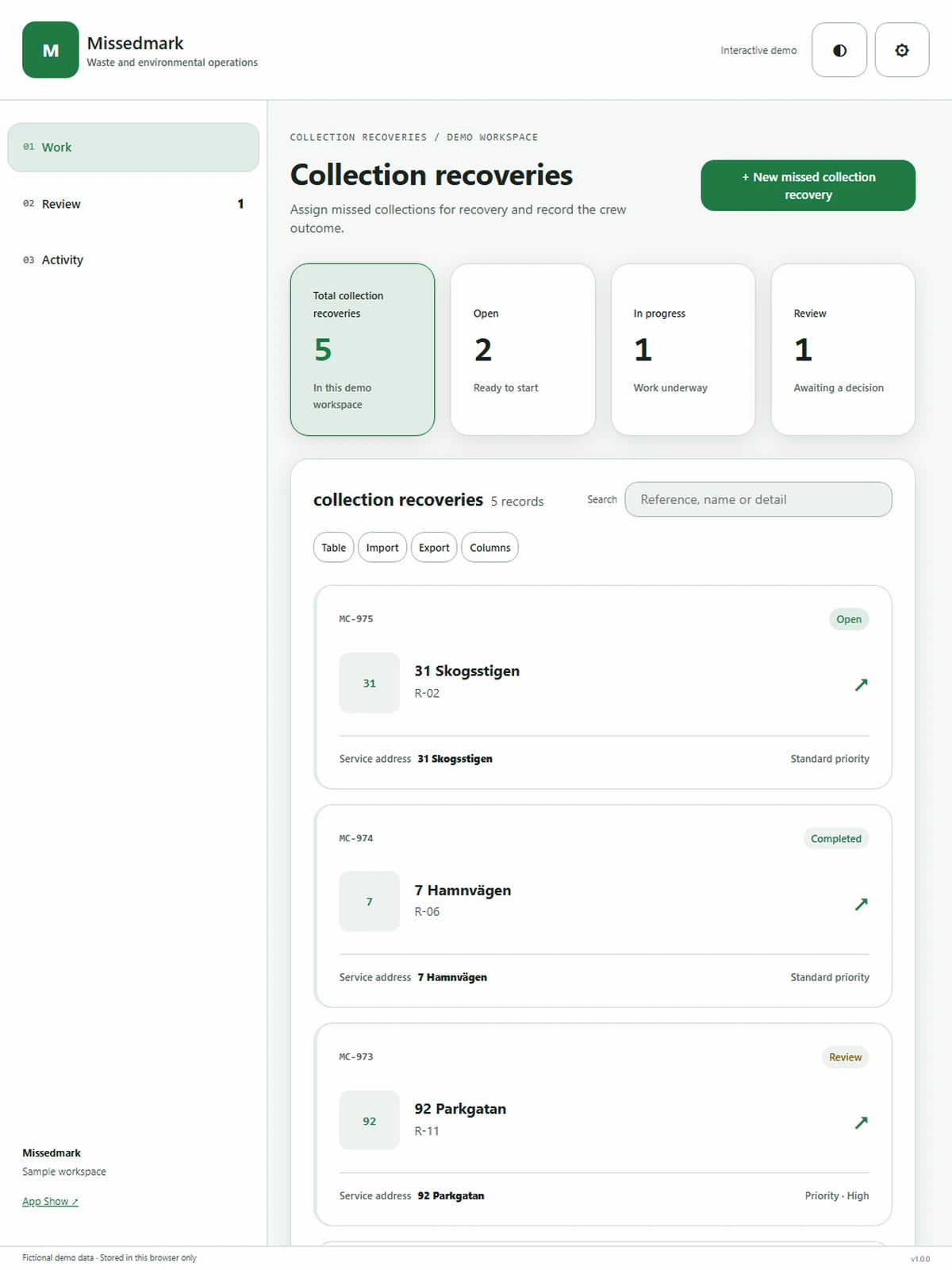Click the version v1.0.0 text
Image resolution: width=952 pixels, height=1270 pixels.
[920, 1259]
